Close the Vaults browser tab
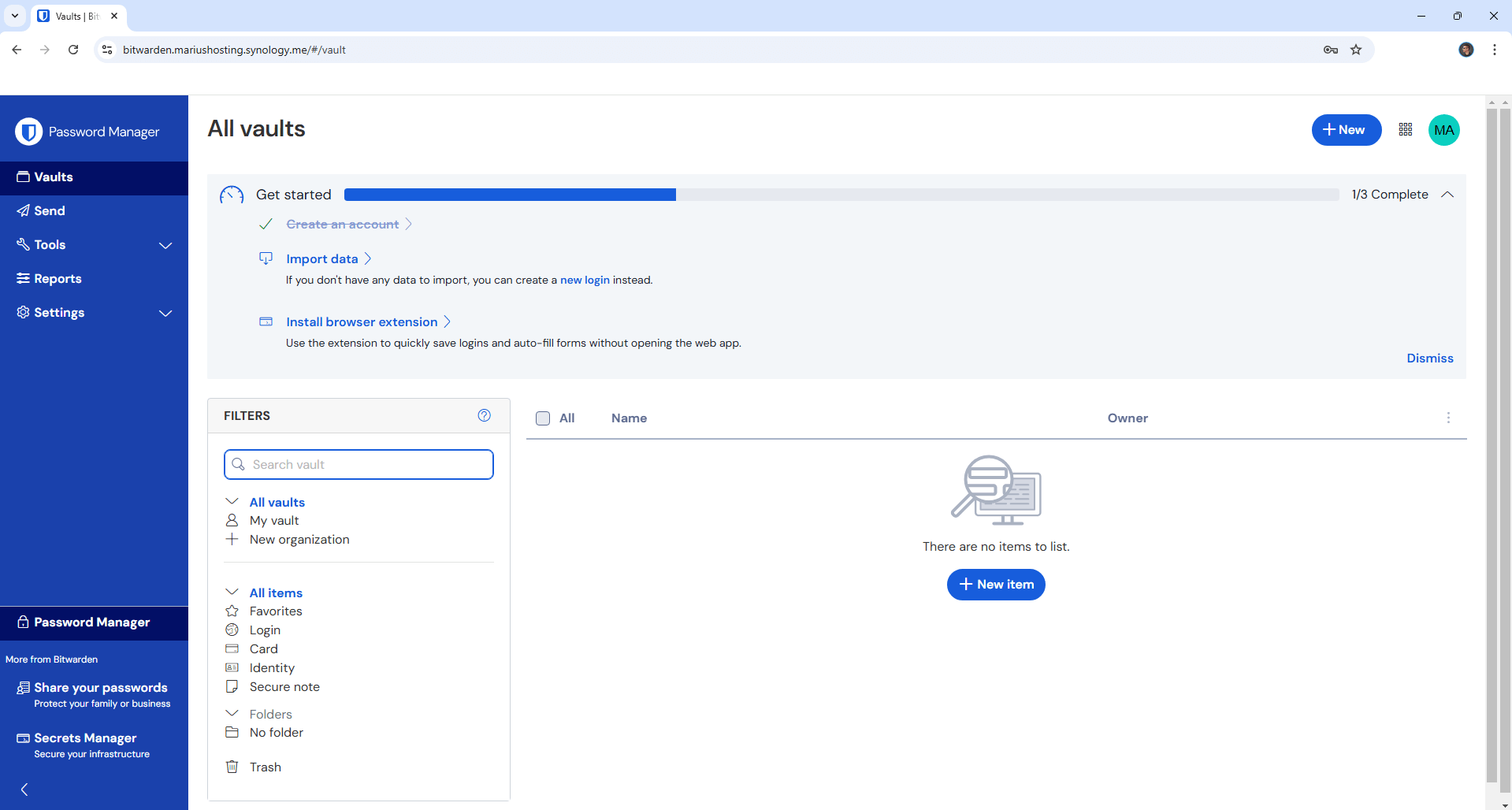The width and height of the screenshot is (1512, 810). pyautogui.click(x=114, y=16)
